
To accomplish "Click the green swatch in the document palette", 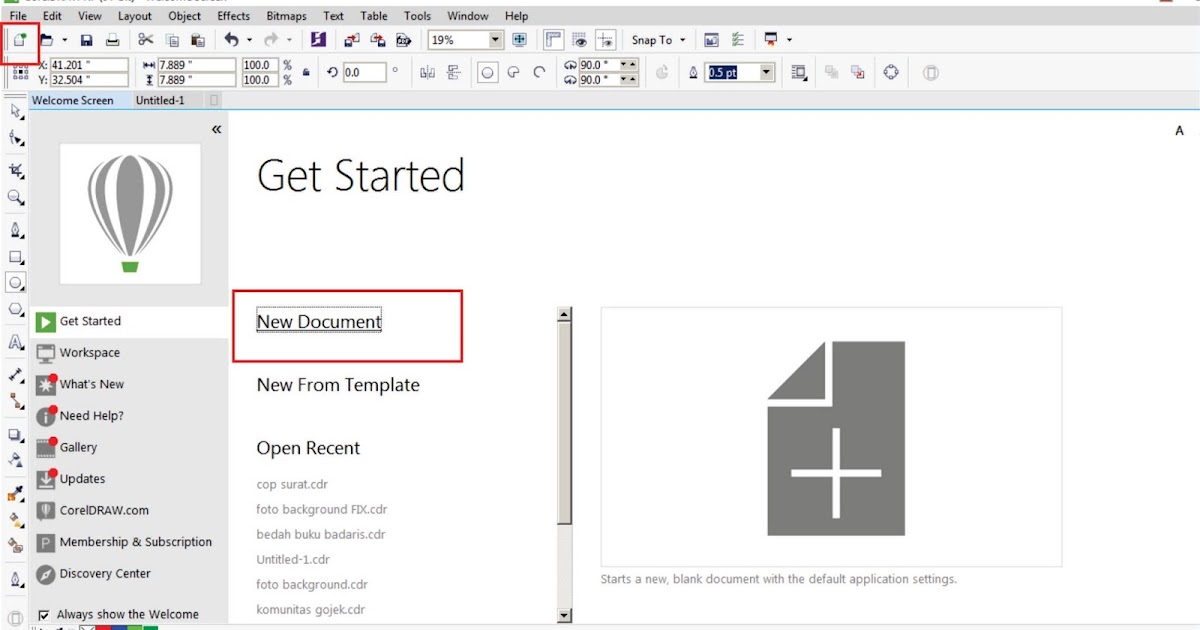I will tap(150, 626).
